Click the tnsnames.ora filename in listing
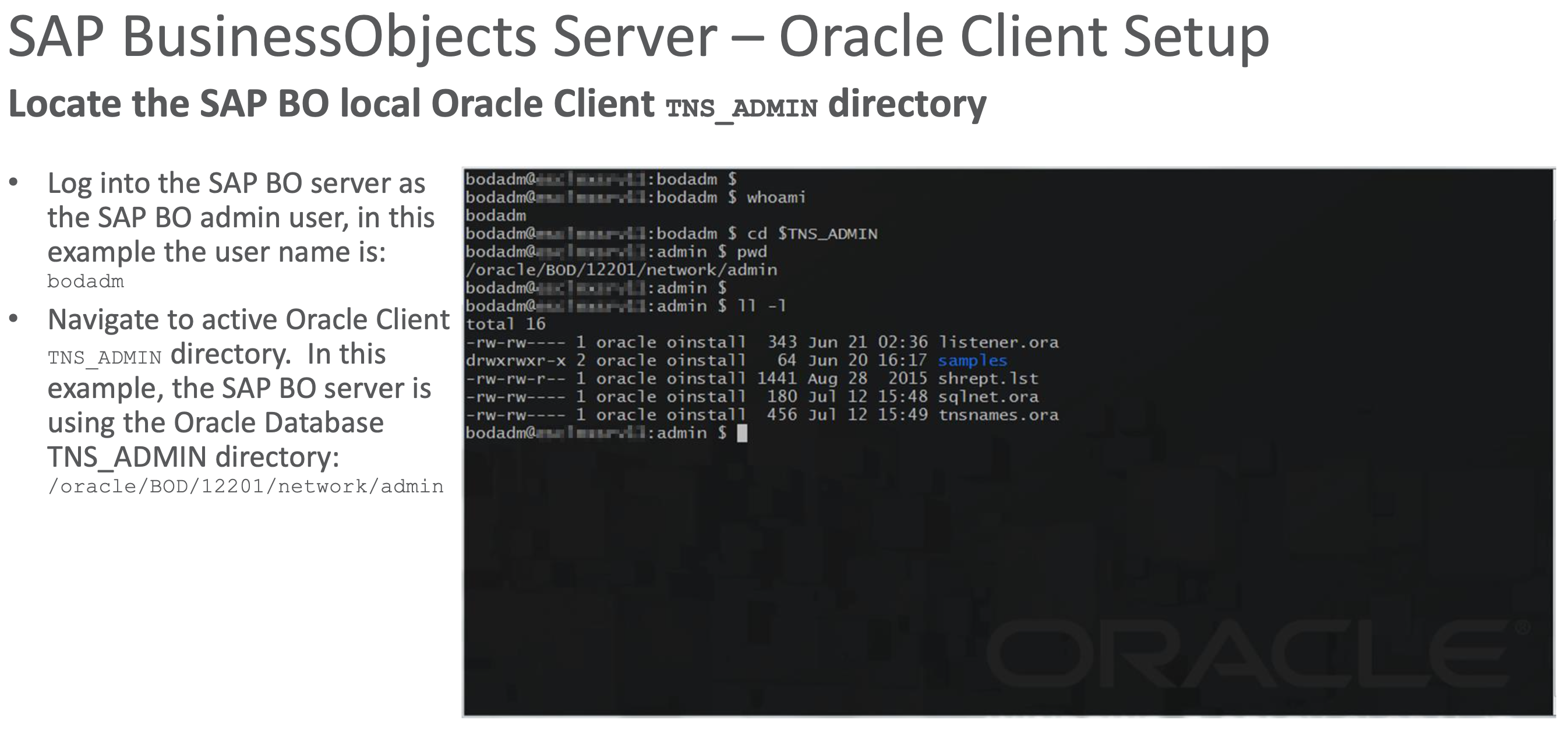 (x=998, y=415)
